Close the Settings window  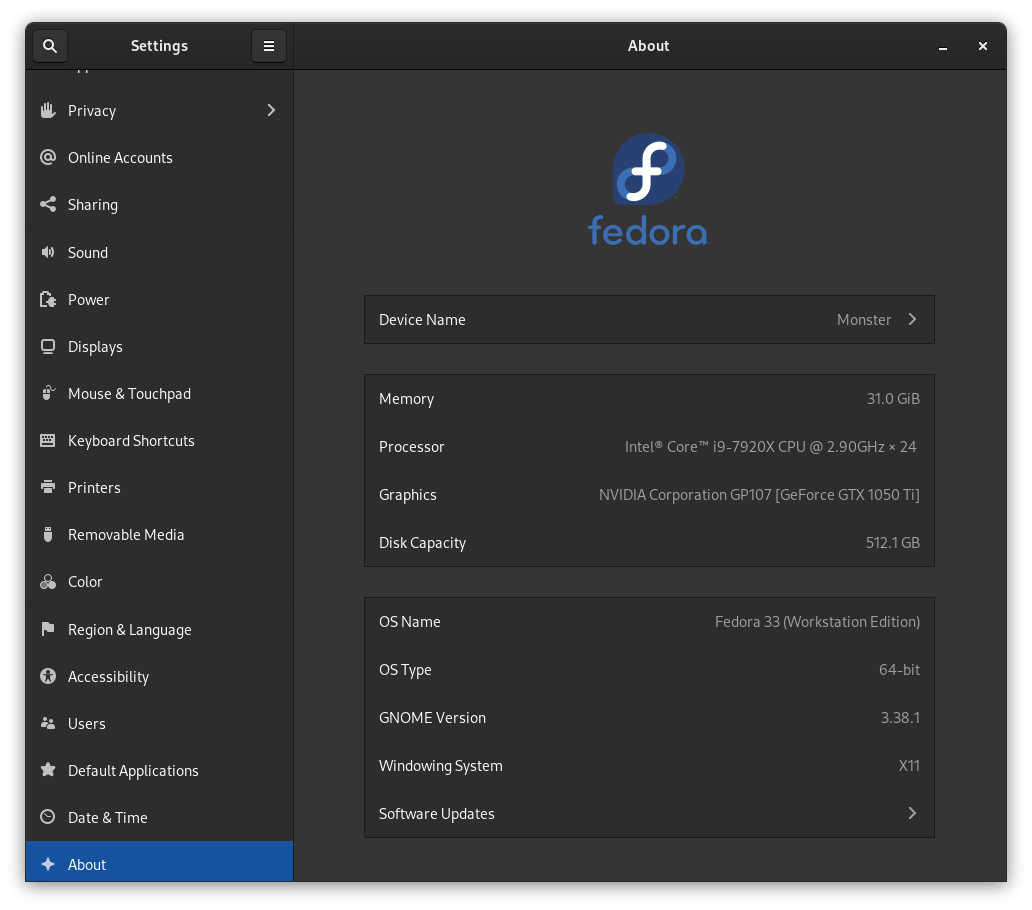tap(983, 46)
